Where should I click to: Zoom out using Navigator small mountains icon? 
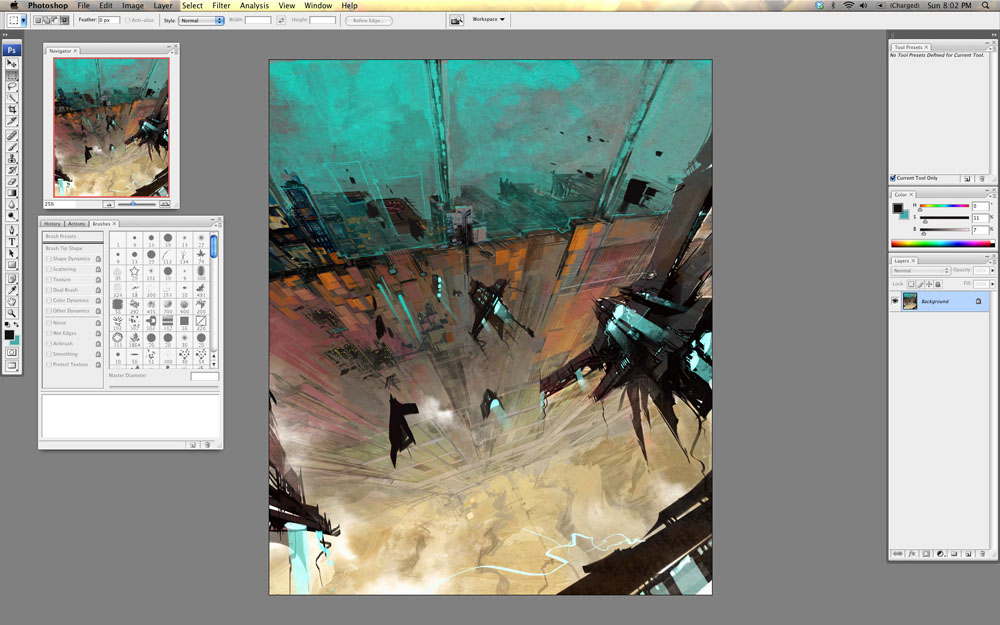click(x=108, y=204)
